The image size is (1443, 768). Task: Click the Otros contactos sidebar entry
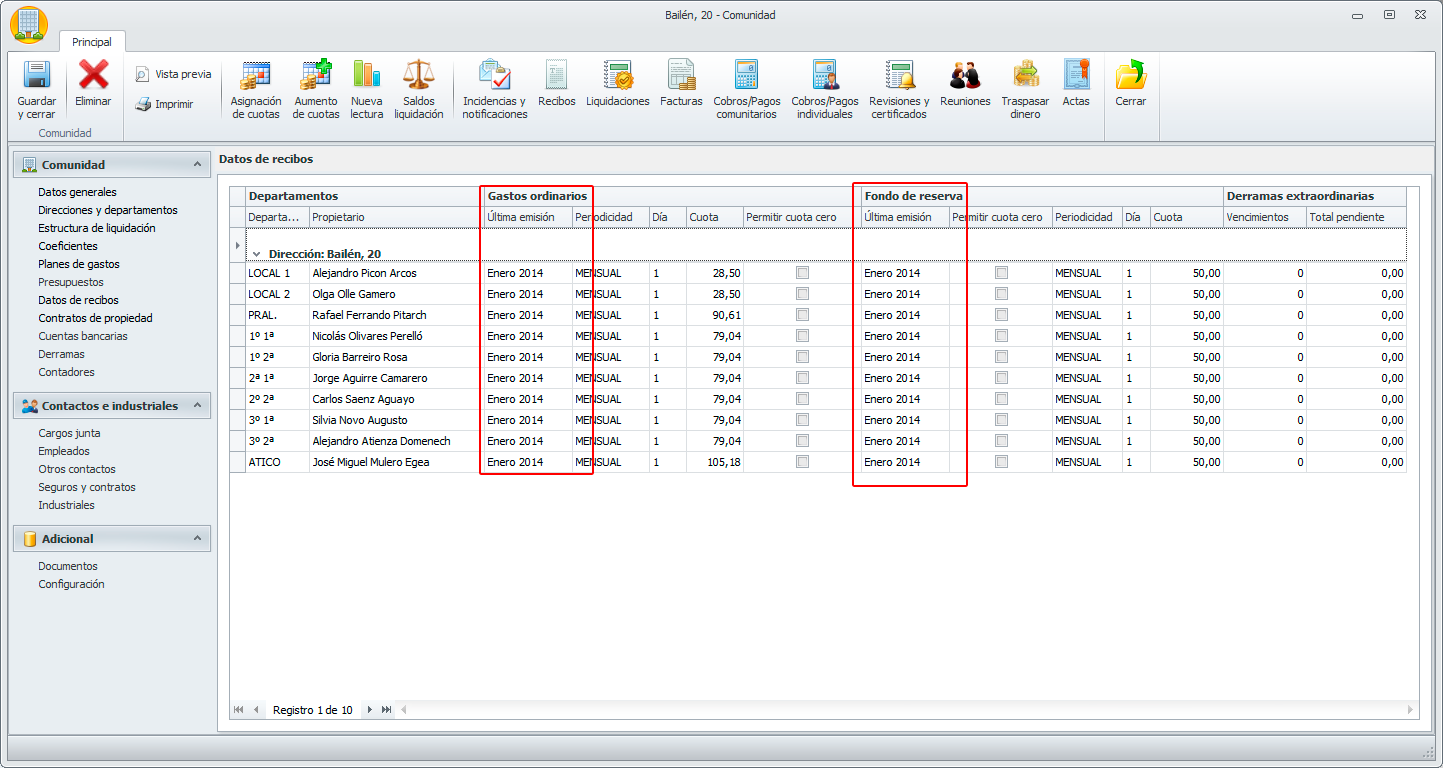[77, 469]
